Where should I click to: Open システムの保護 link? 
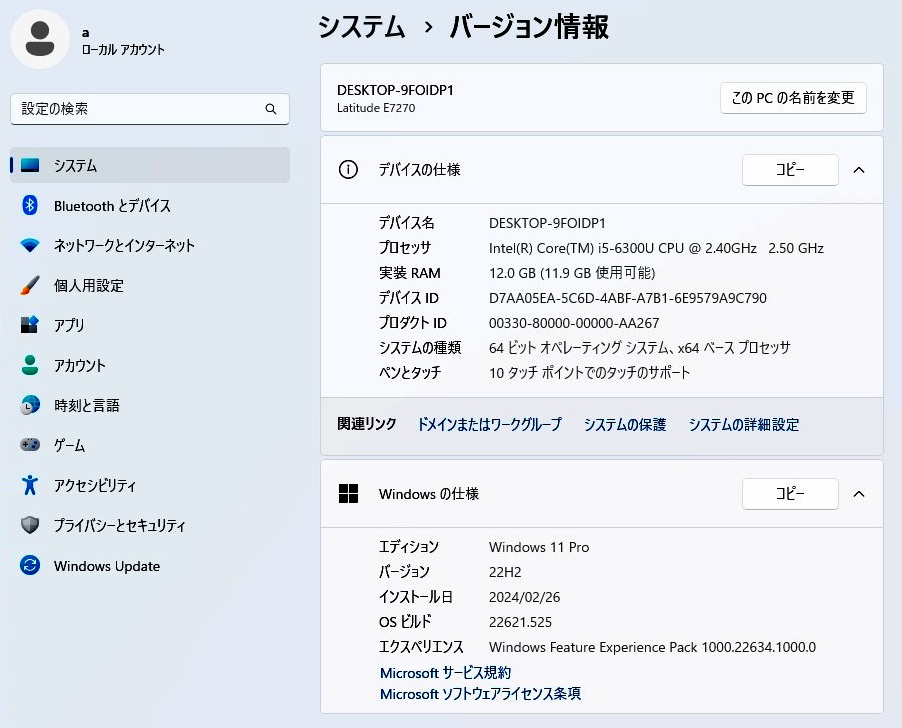click(x=625, y=424)
